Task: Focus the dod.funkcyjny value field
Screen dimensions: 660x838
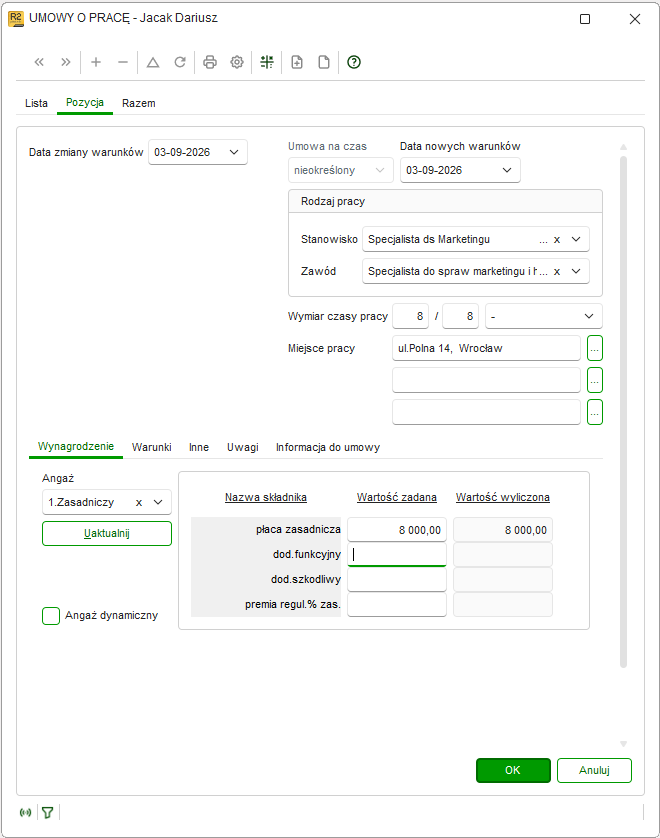Action: pyautogui.click(x=397, y=555)
